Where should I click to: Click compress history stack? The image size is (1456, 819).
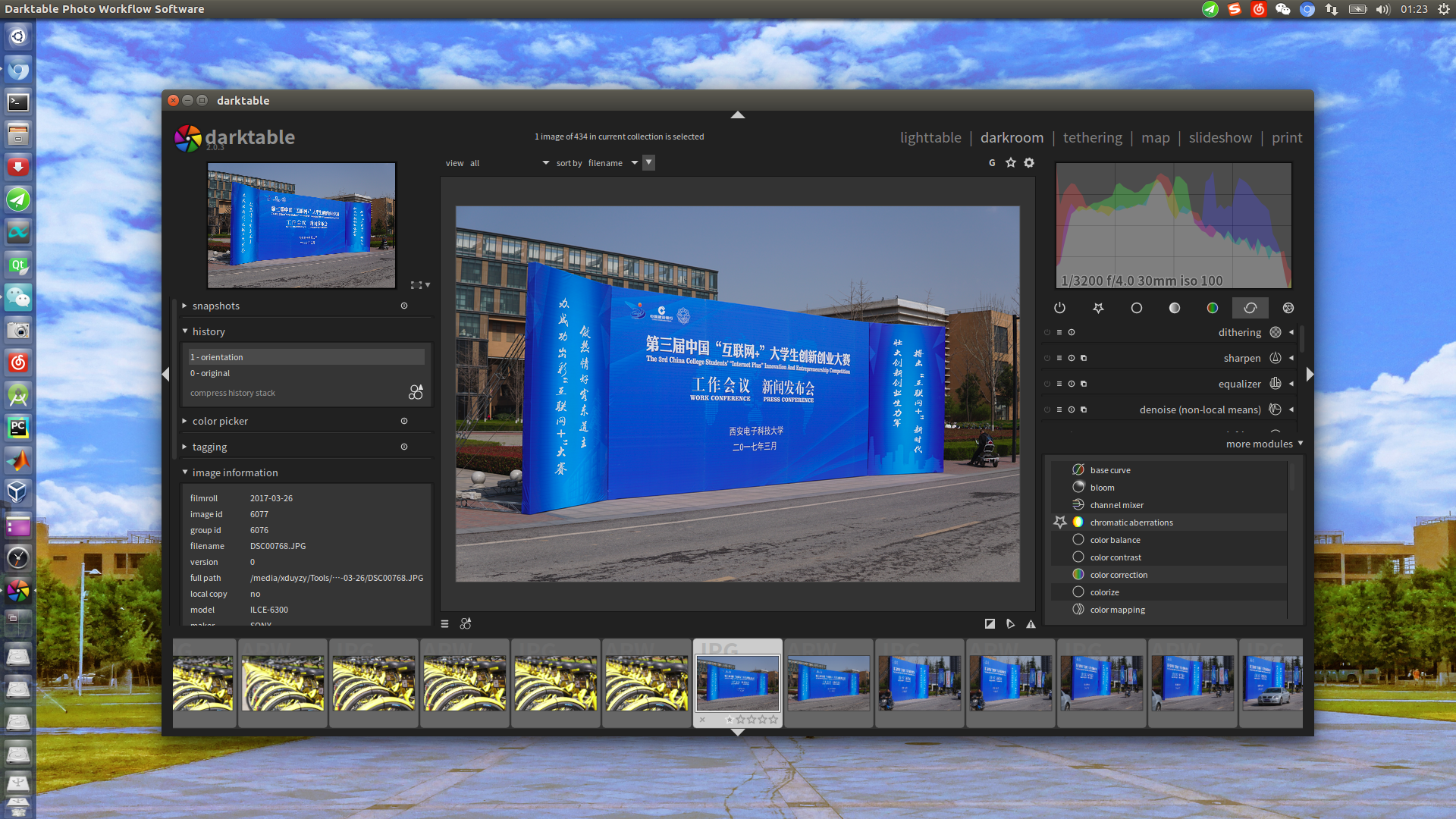[x=232, y=393]
